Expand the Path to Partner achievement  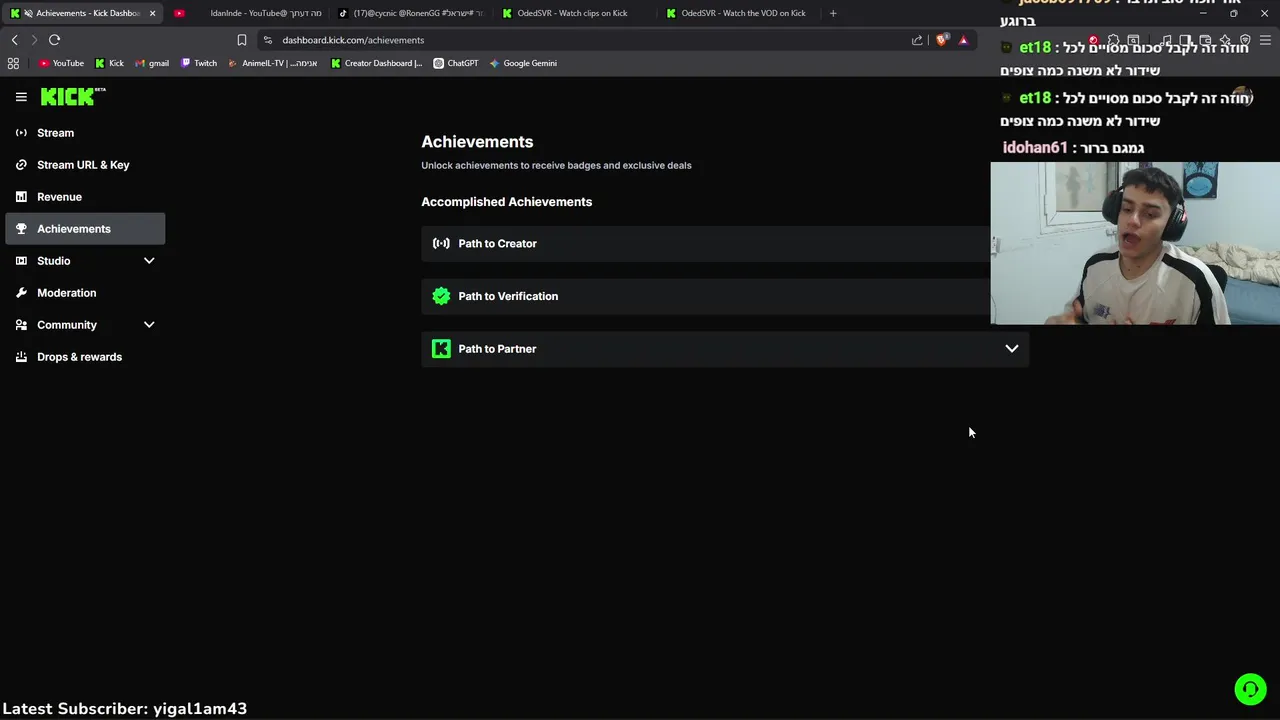(1012, 349)
